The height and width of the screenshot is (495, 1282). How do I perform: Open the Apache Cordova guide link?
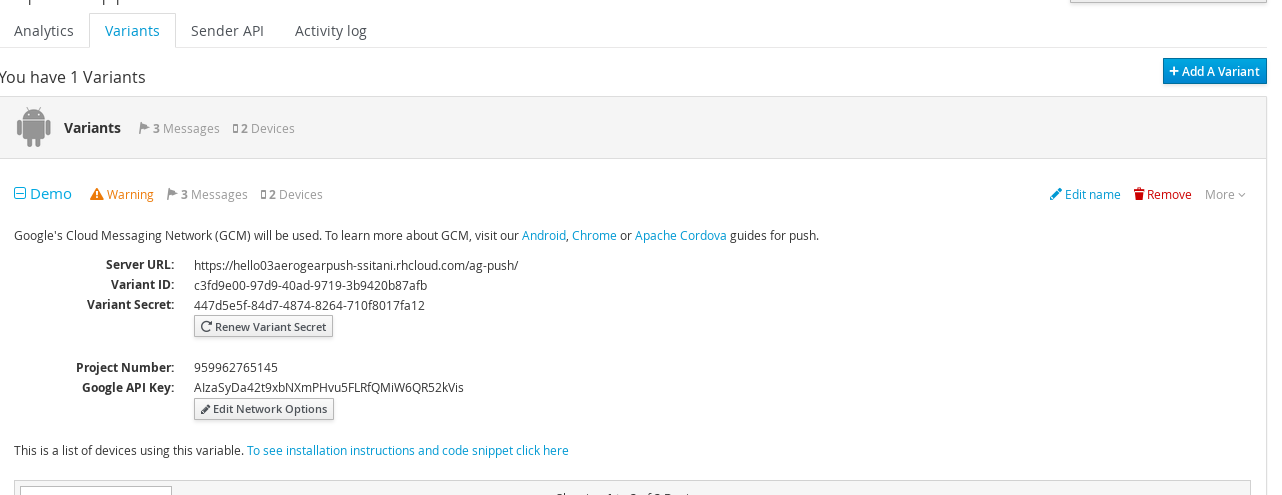(680, 236)
